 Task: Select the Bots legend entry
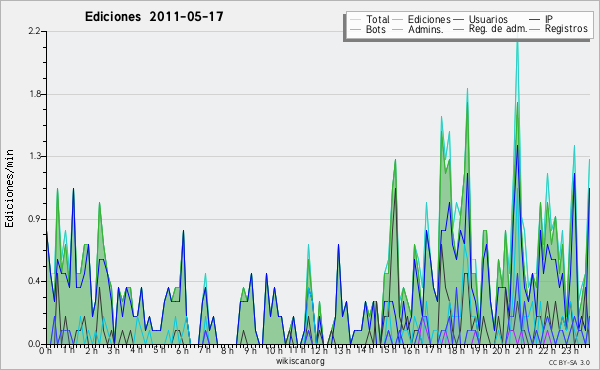(368, 29)
